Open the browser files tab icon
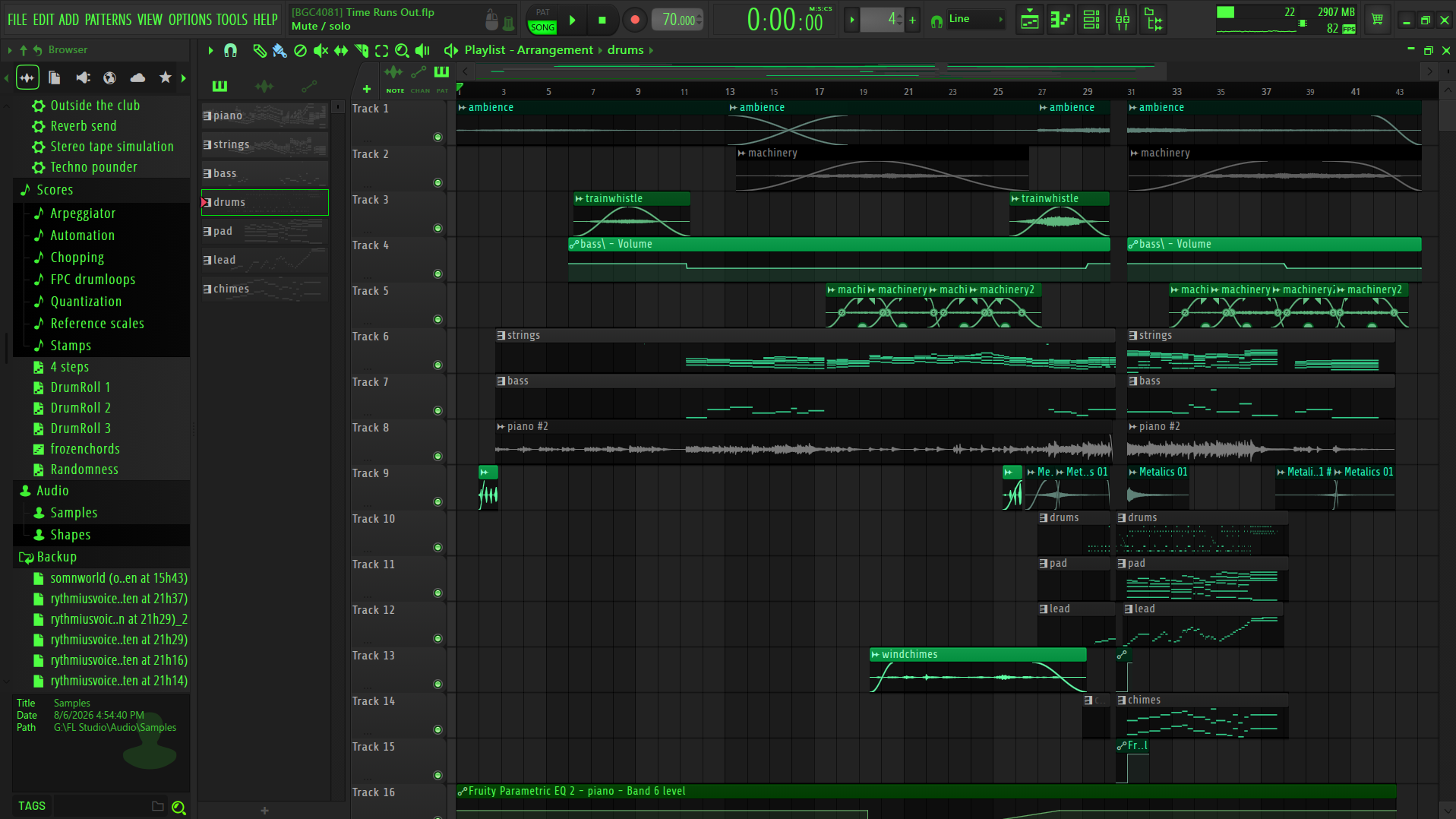Screen dimensions: 1456x819 coord(54,77)
